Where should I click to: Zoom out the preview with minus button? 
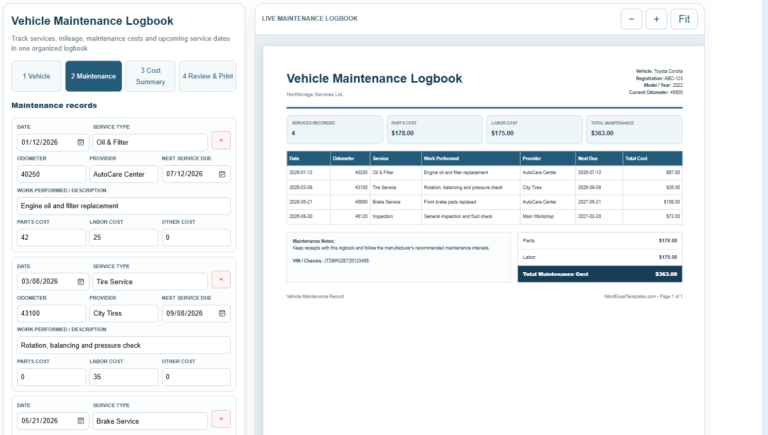pos(631,19)
